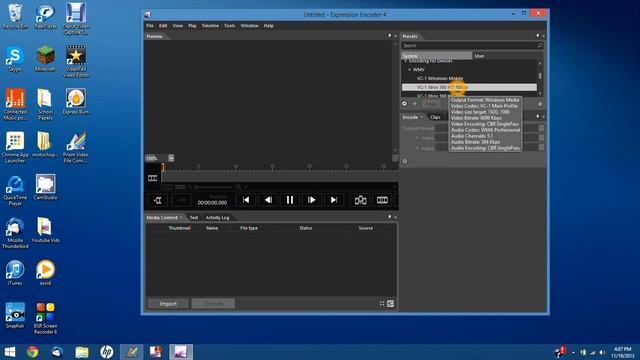Collapse the WMV preset group
Screen dimensions: 640x360
point(410,70)
